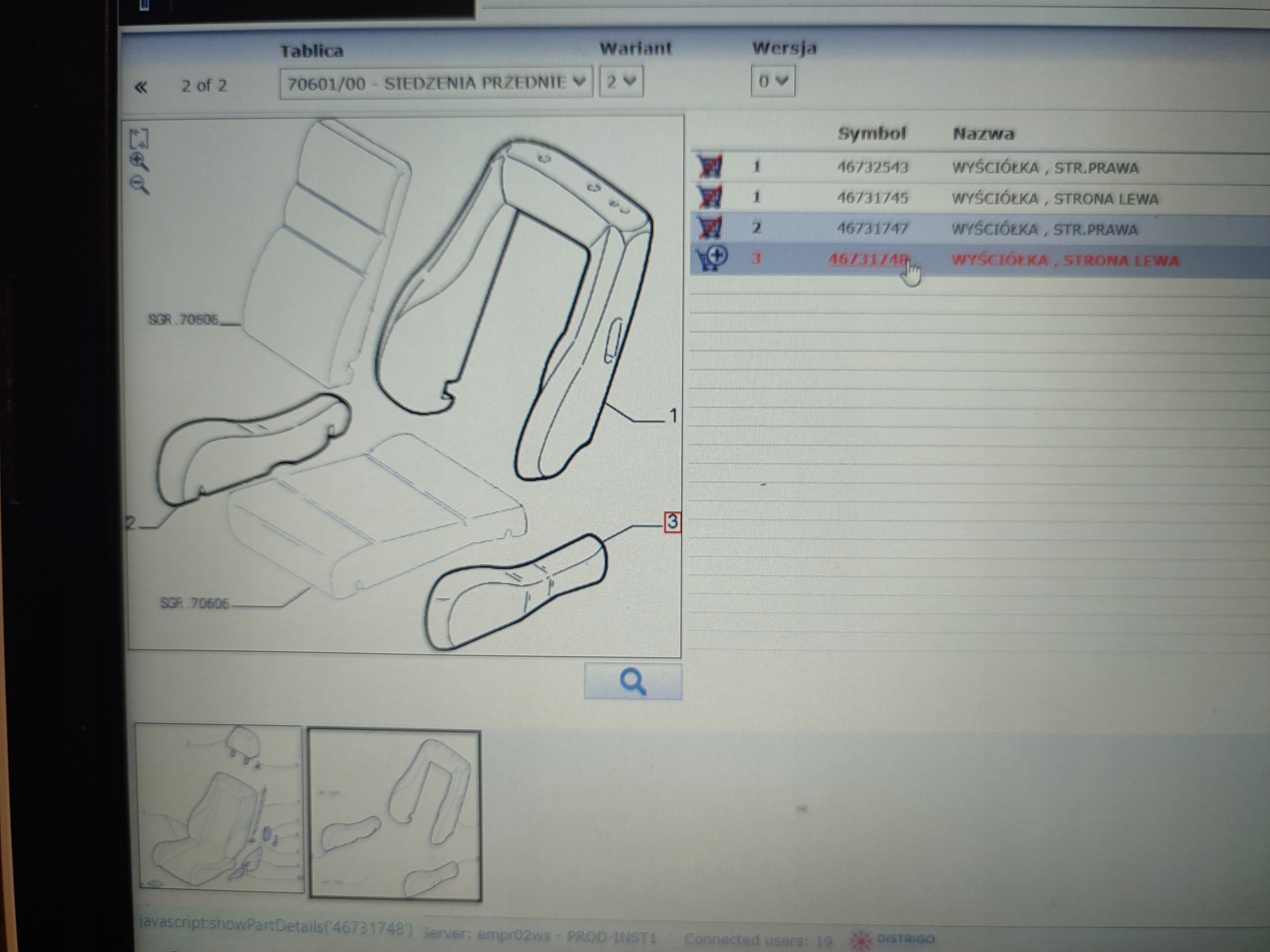Add part 46731748 to cart
The image size is (1270, 952).
pos(712,259)
